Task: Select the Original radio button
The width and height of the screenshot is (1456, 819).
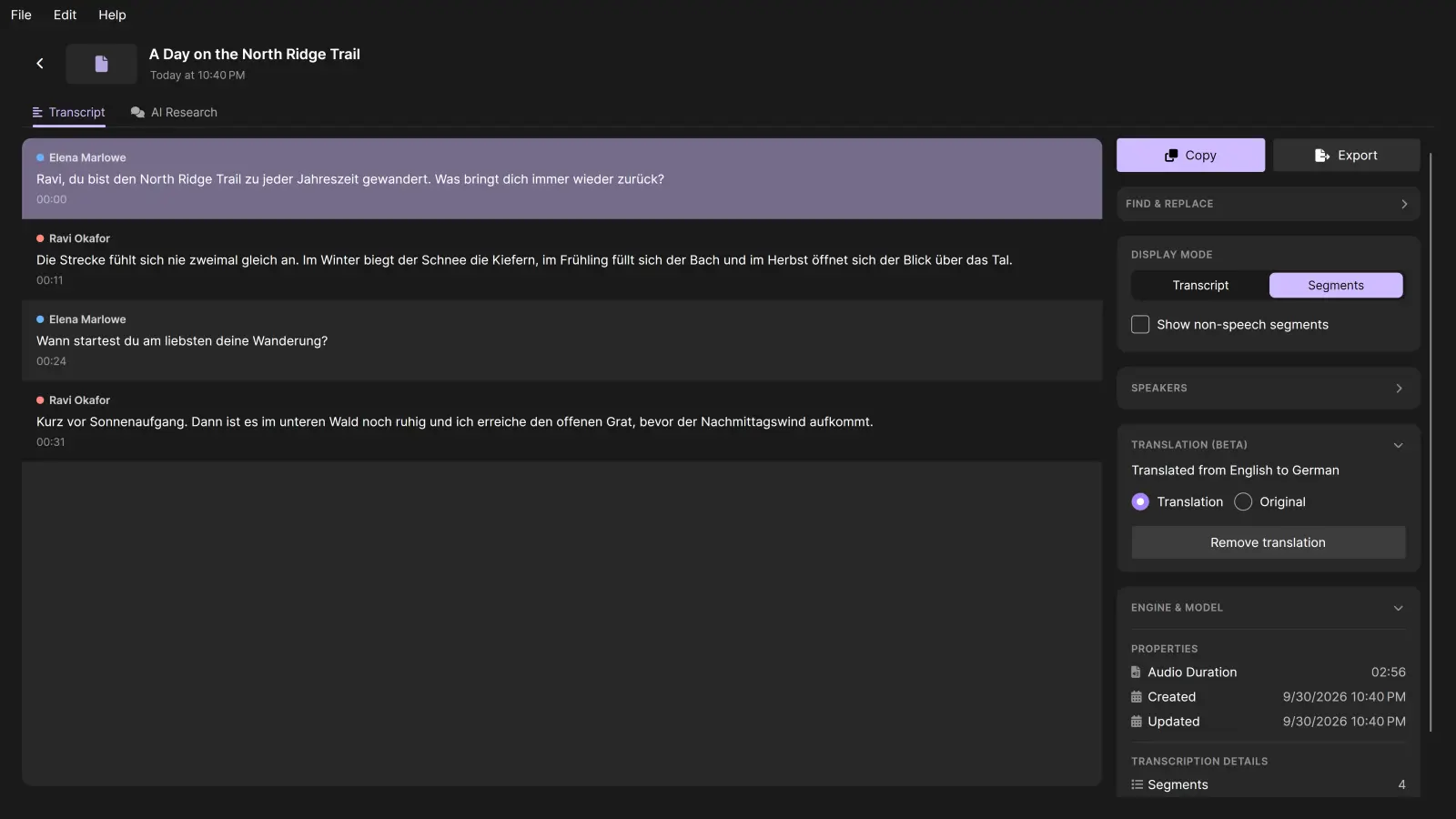Action: 1243,502
